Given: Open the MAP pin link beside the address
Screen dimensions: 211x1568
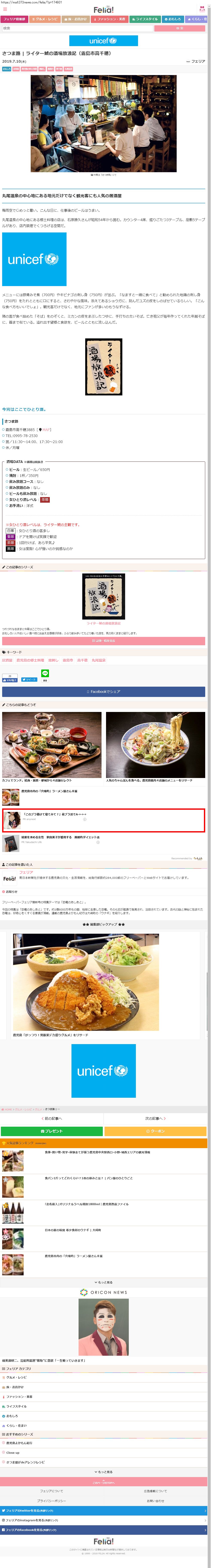Looking at the screenshot, I should (x=45, y=430).
